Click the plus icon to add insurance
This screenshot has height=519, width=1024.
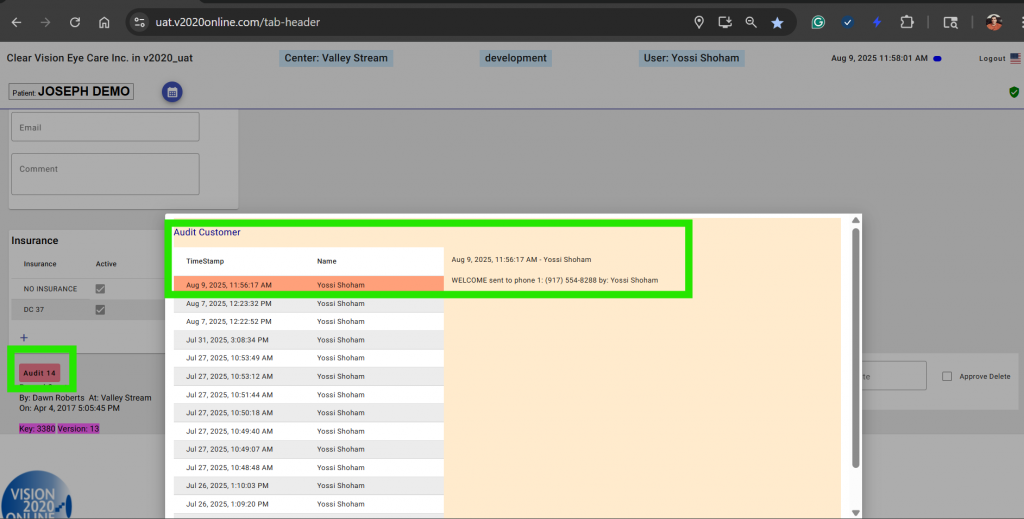tap(24, 338)
